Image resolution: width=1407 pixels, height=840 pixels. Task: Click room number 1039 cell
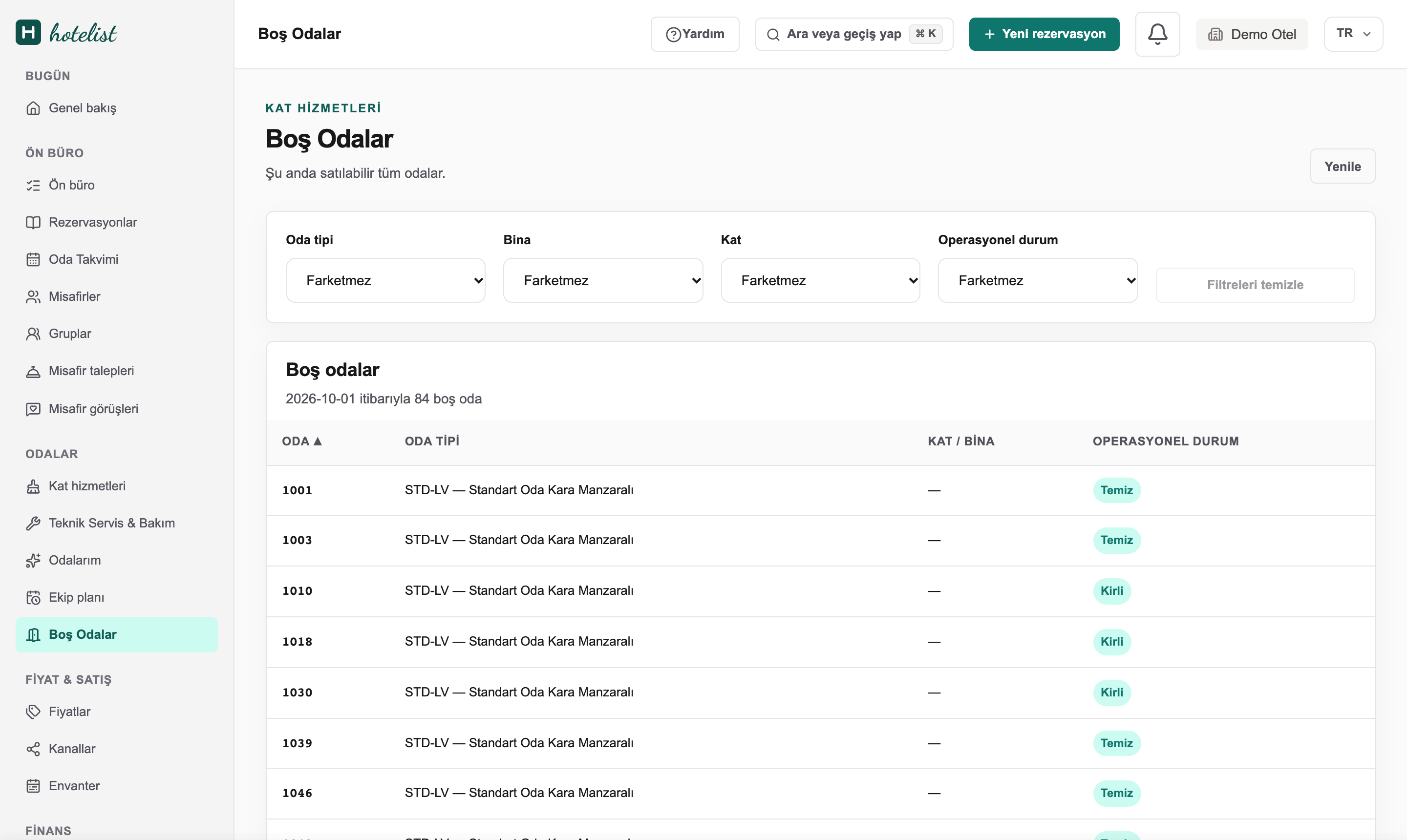point(297,743)
